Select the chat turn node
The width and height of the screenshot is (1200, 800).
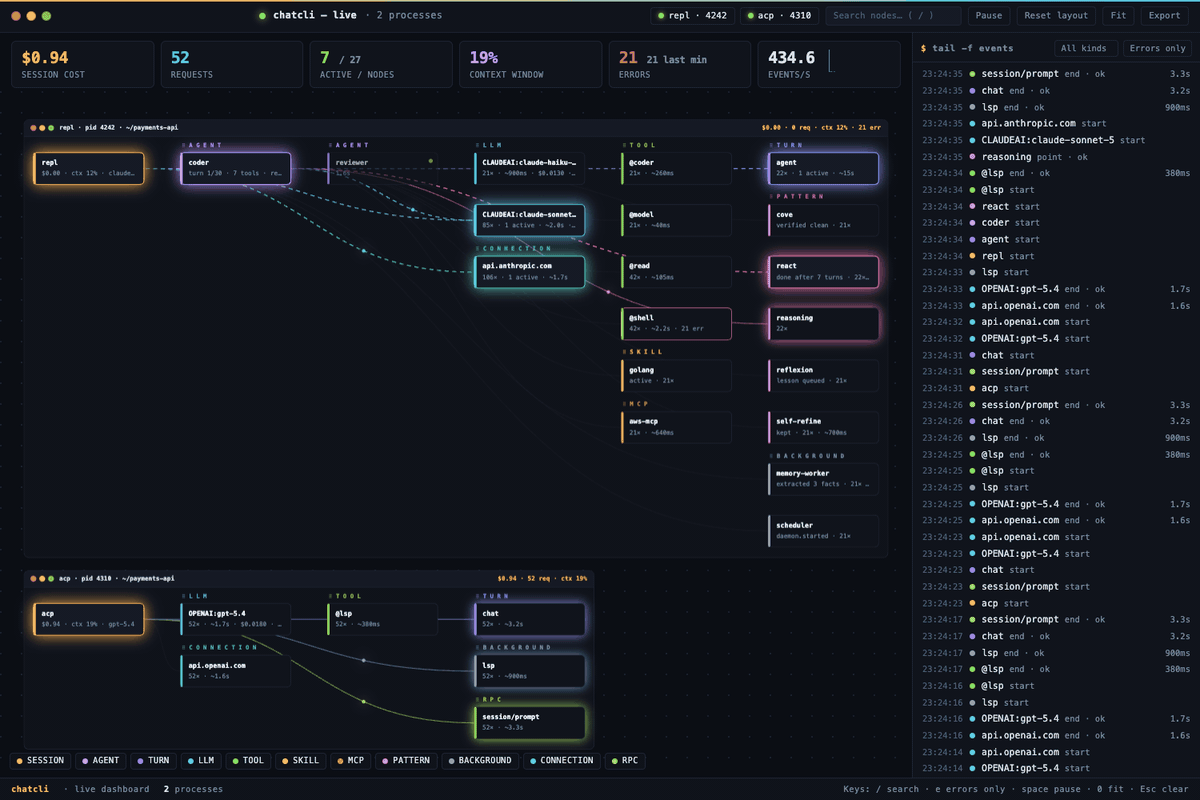pyautogui.click(x=529, y=619)
